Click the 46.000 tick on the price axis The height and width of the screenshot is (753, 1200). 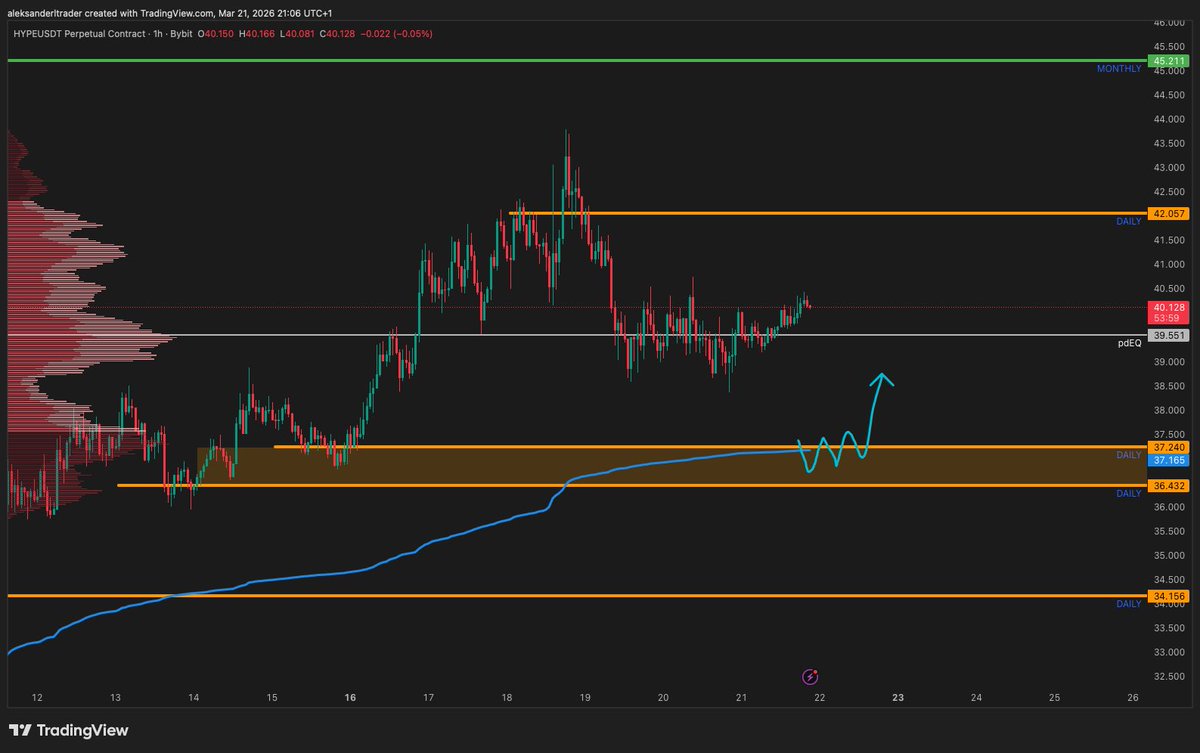point(1169,22)
